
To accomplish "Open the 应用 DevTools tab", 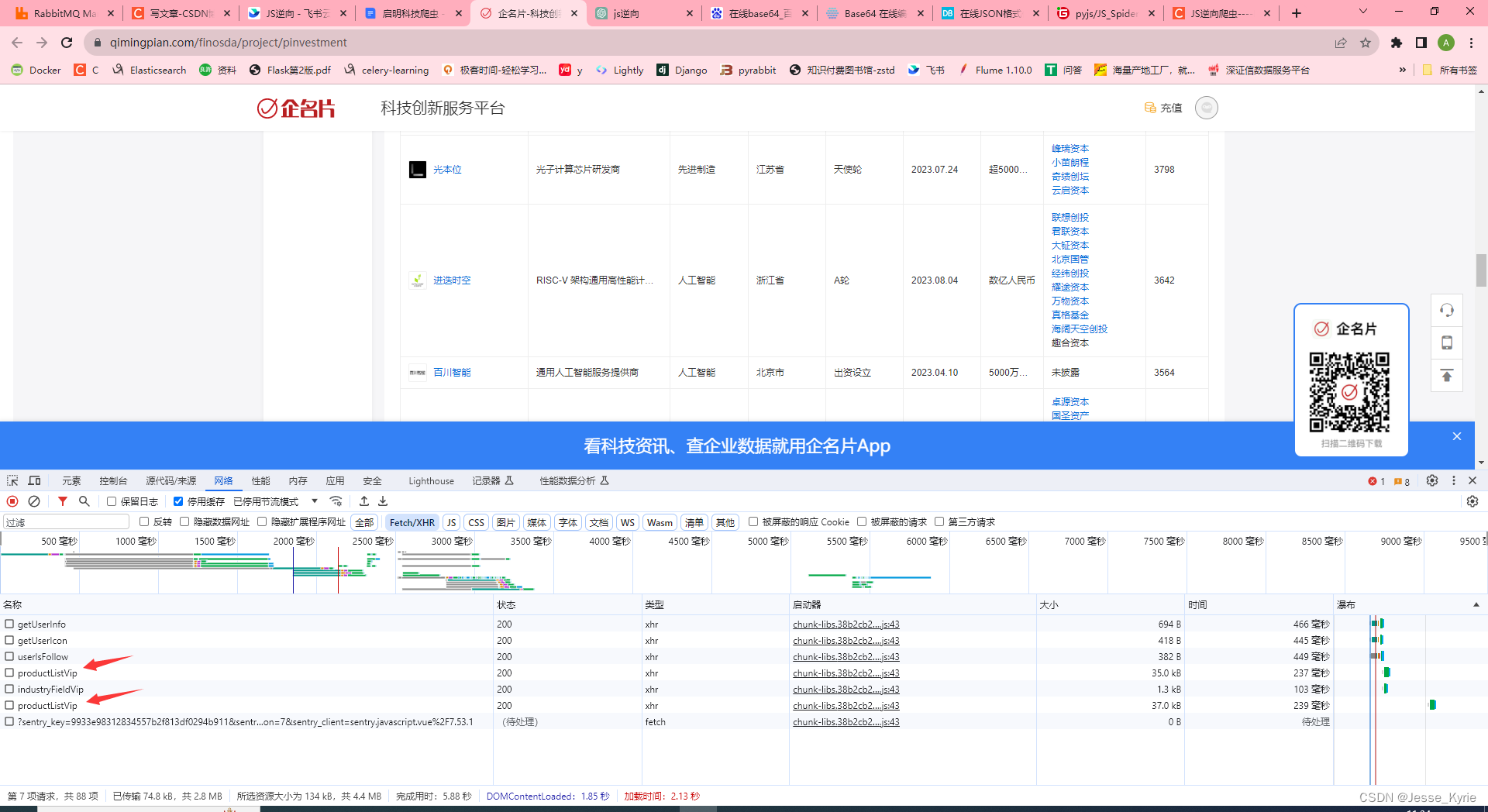I will coord(335,480).
